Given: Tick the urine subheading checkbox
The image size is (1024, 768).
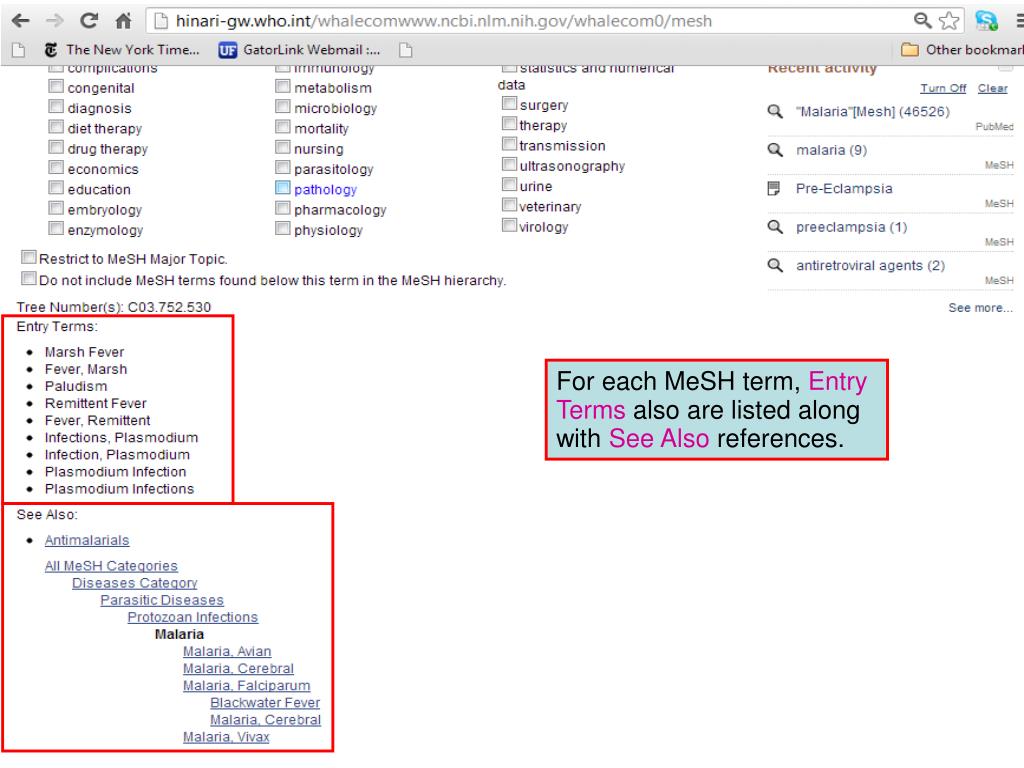Looking at the screenshot, I should 509,184.
